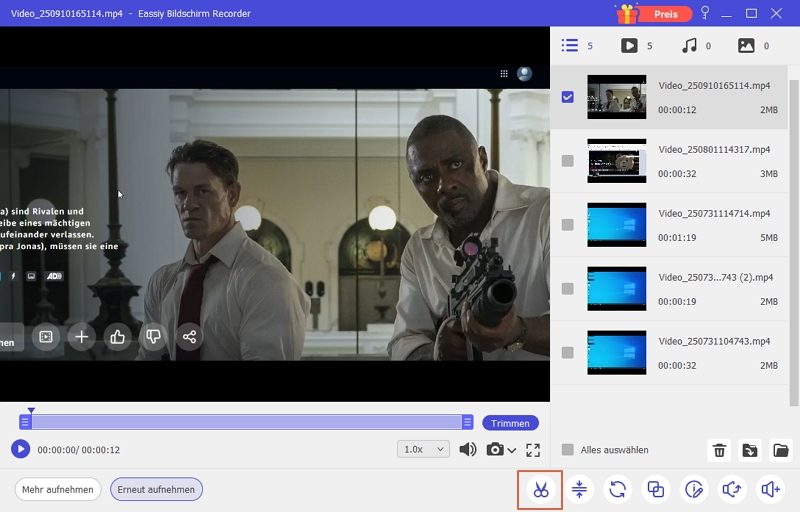
Task: Click apps grid icon in video
Action: tap(504, 73)
